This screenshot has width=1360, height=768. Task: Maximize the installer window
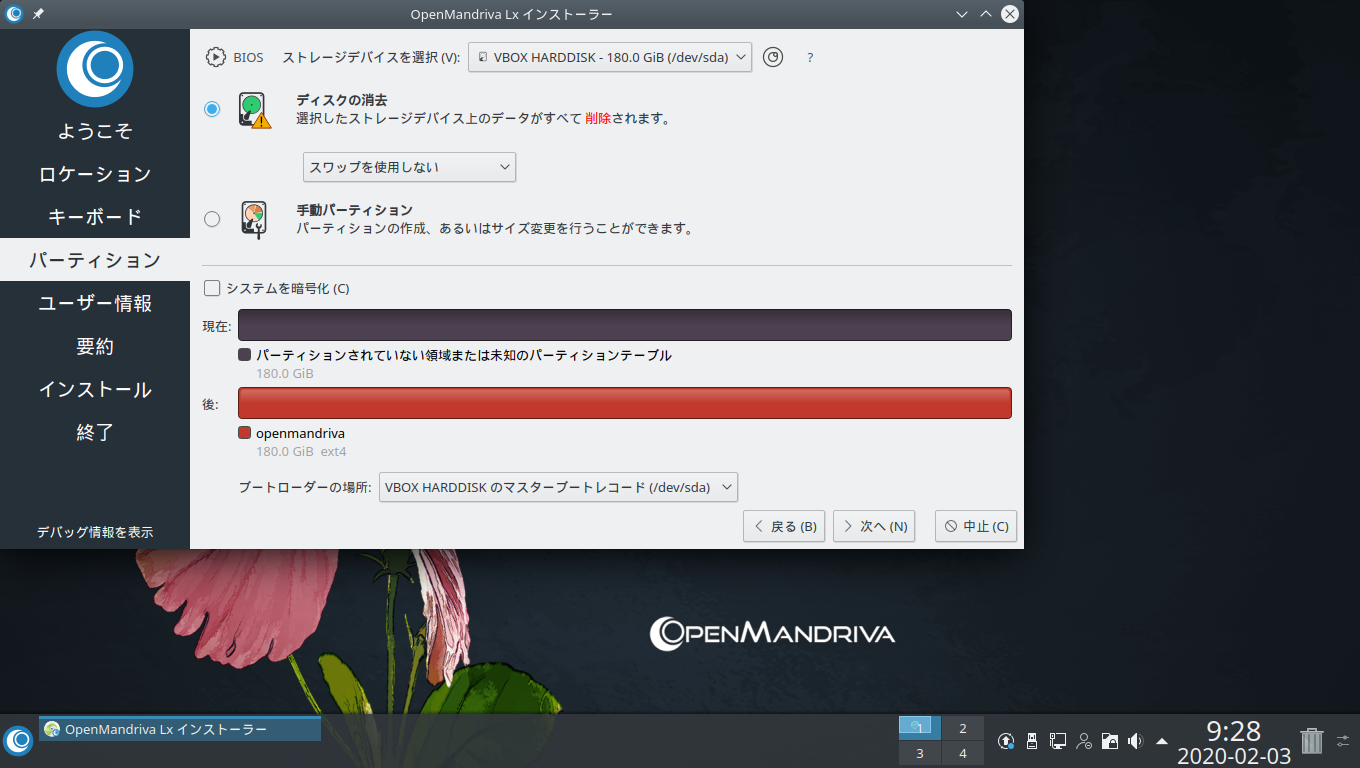coord(986,14)
